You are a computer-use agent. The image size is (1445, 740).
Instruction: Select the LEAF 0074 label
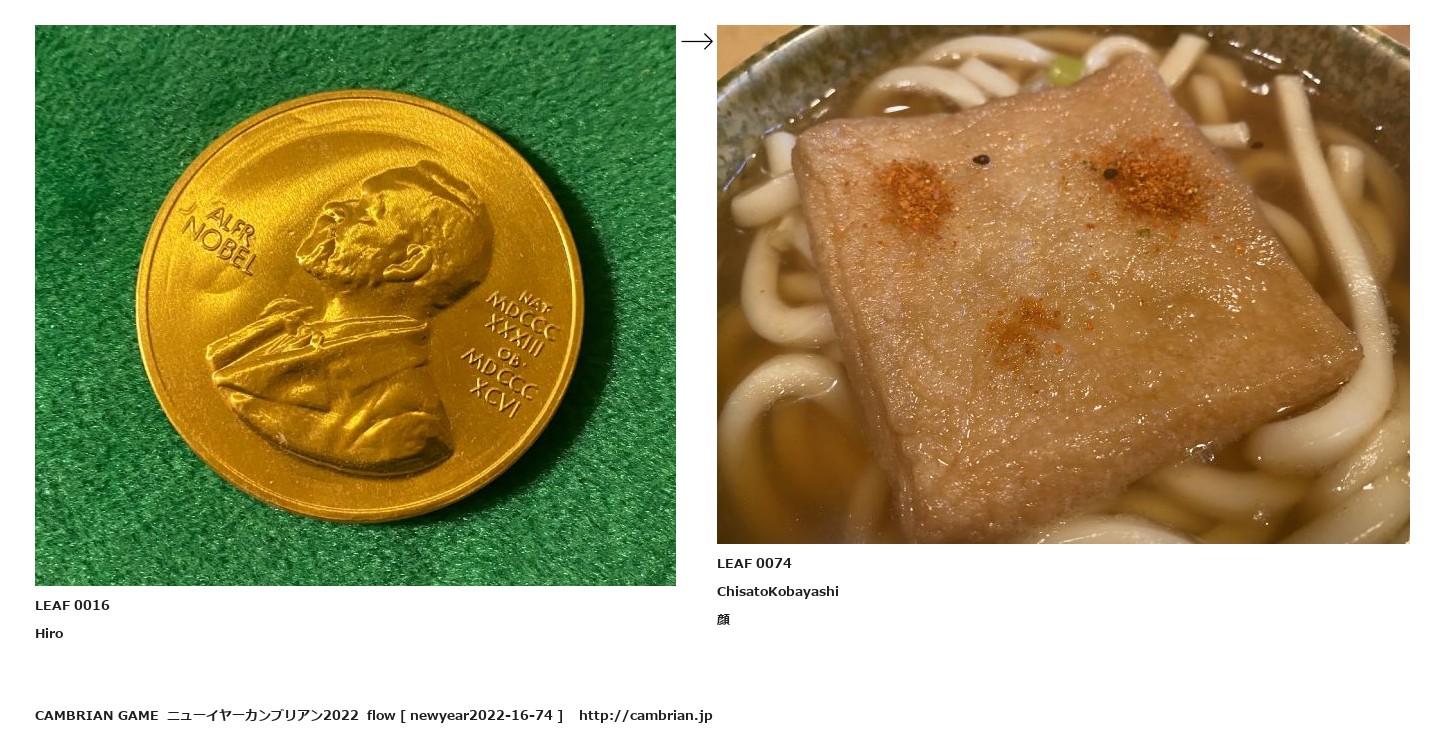tap(754, 563)
